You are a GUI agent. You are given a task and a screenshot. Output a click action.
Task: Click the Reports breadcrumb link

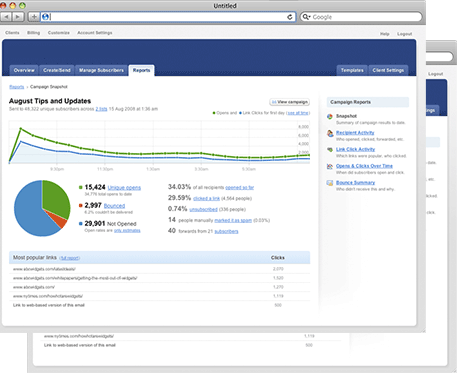[x=17, y=87]
